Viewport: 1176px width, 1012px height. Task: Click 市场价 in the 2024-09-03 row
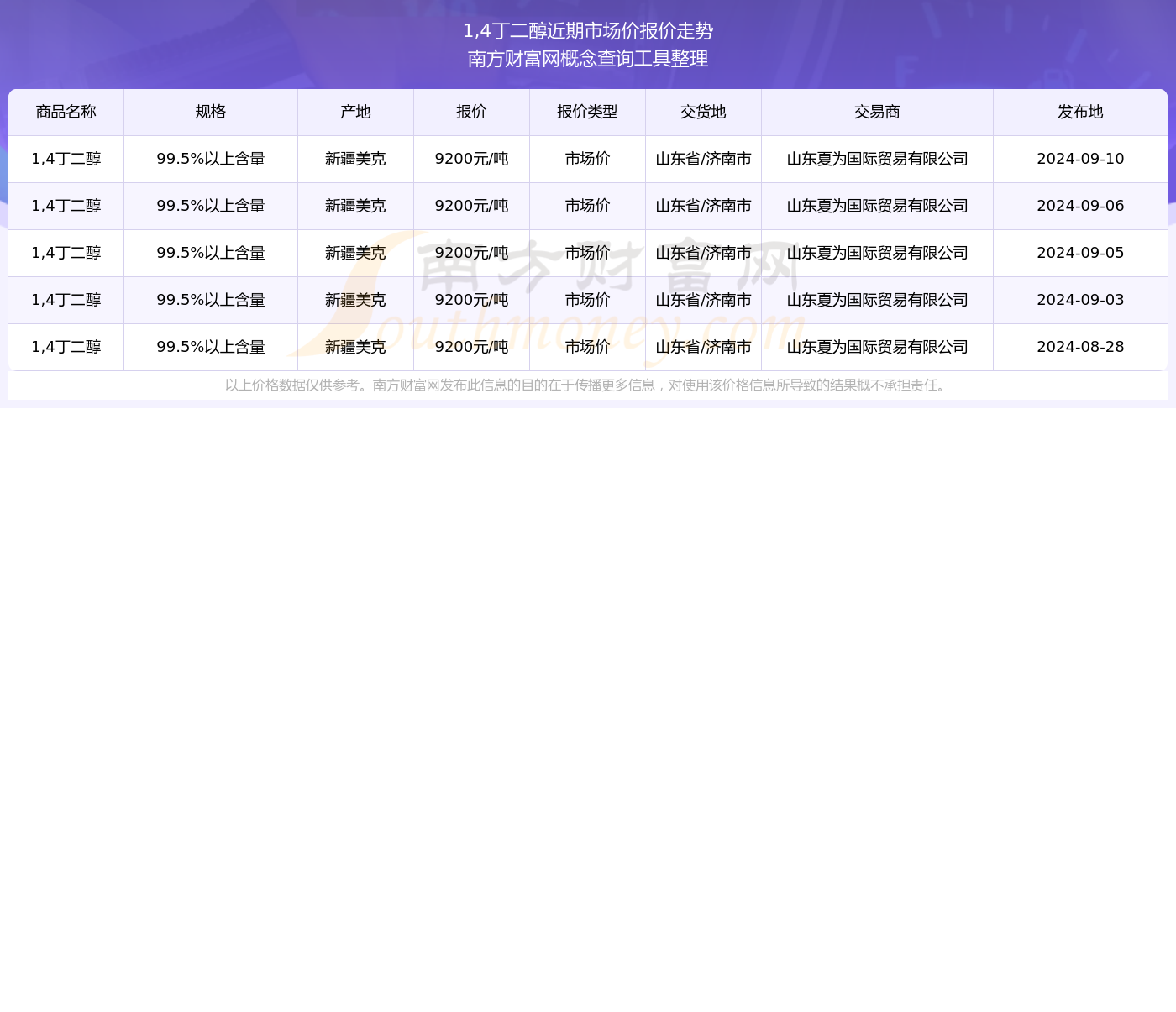pos(587,300)
